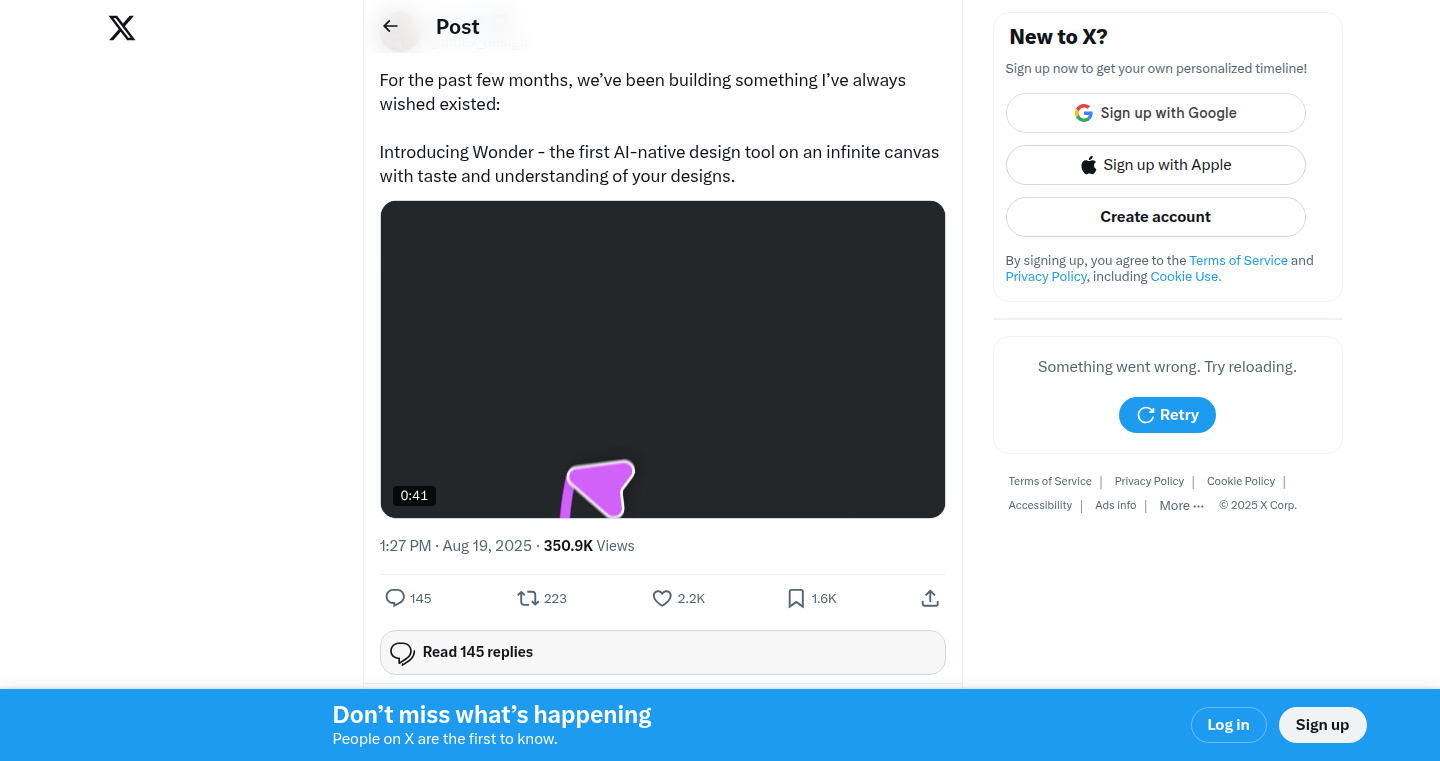Like the post with the heart icon
Screen dimensions: 1440x761
(662, 598)
